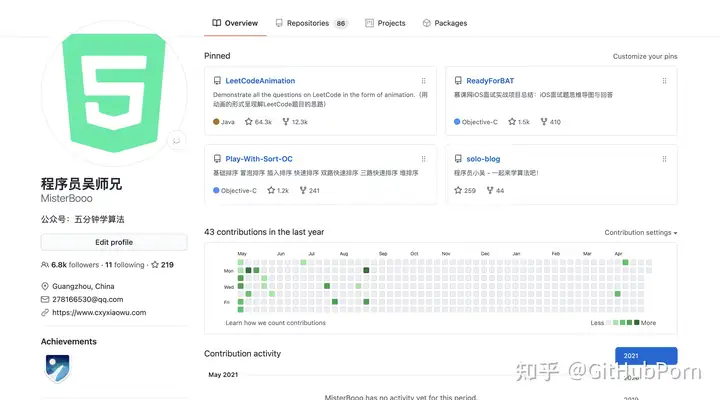
Task: Go to the Packages tab
Action: [x=445, y=23]
